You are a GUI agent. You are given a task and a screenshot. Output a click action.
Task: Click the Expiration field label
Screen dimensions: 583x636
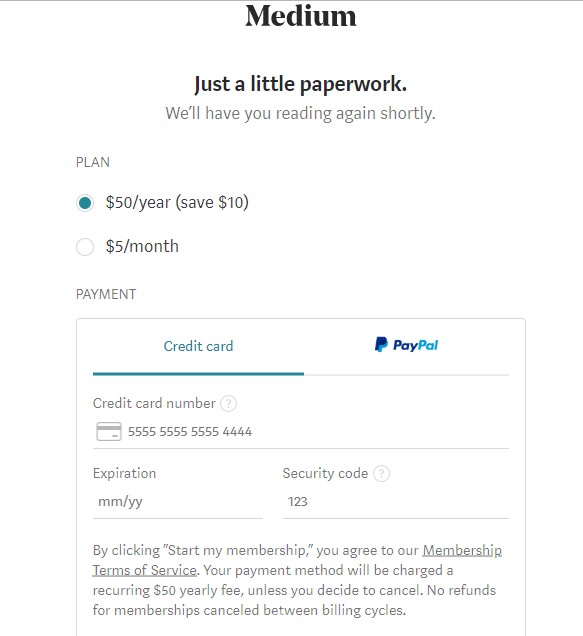tap(125, 473)
